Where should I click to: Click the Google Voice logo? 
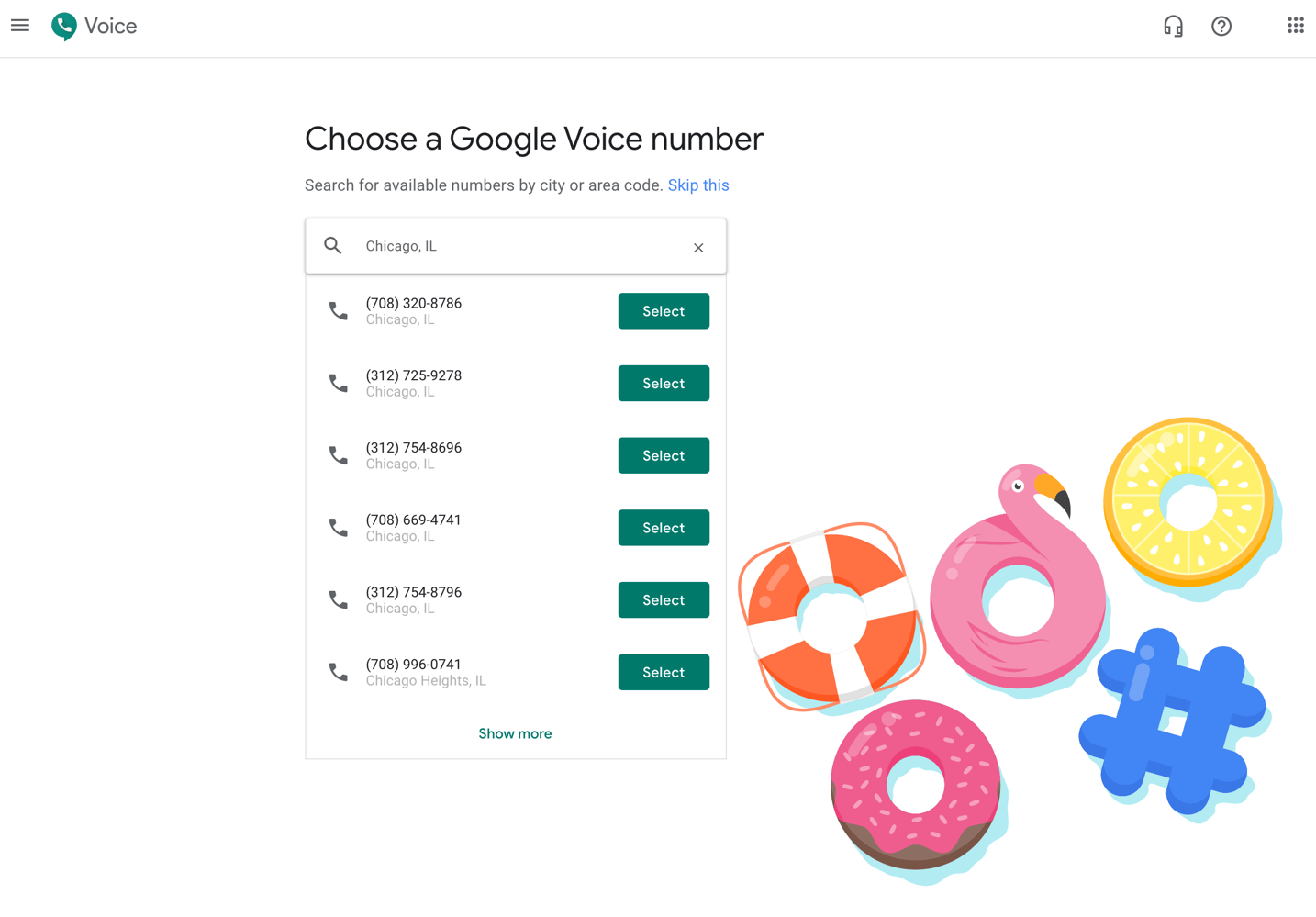click(x=62, y=26)
